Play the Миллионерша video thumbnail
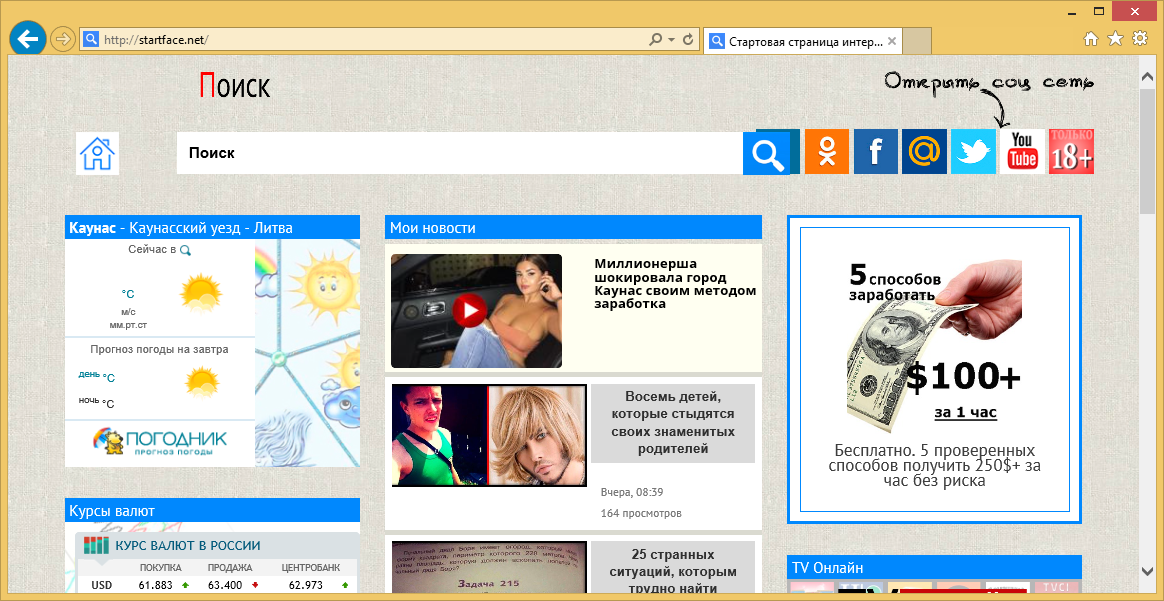1164x601 pixels. point(476,310)
